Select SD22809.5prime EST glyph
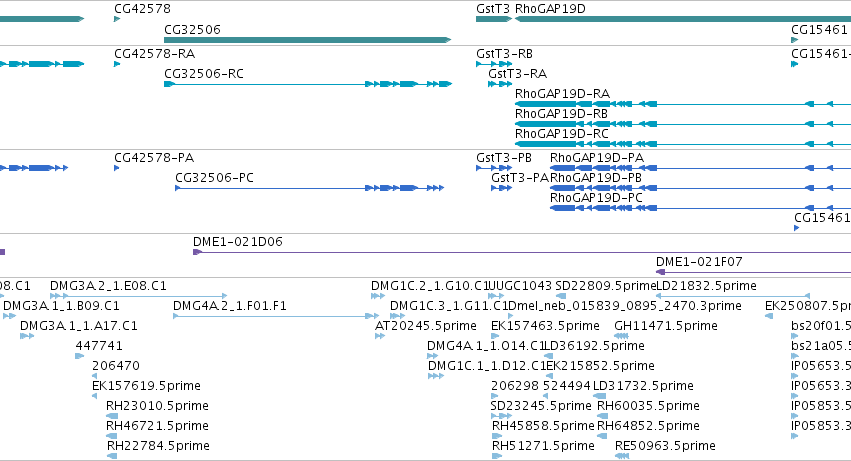The image size is (851, 461). click(x=561, y=296)
